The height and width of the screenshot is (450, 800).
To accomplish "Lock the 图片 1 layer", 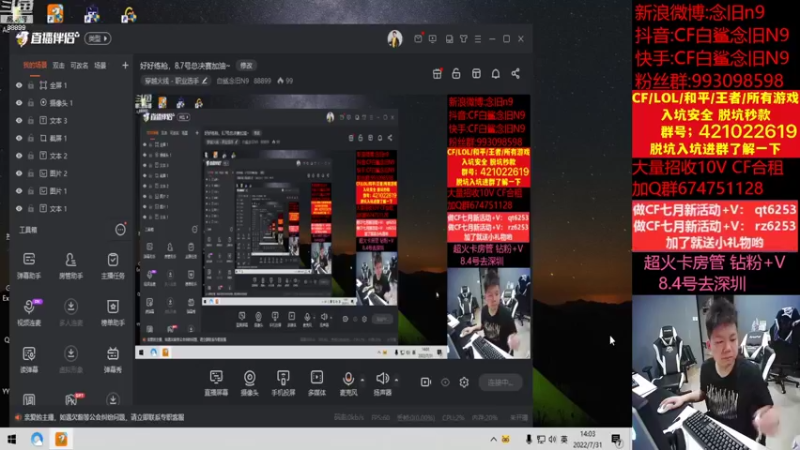I will click(31, 191).
